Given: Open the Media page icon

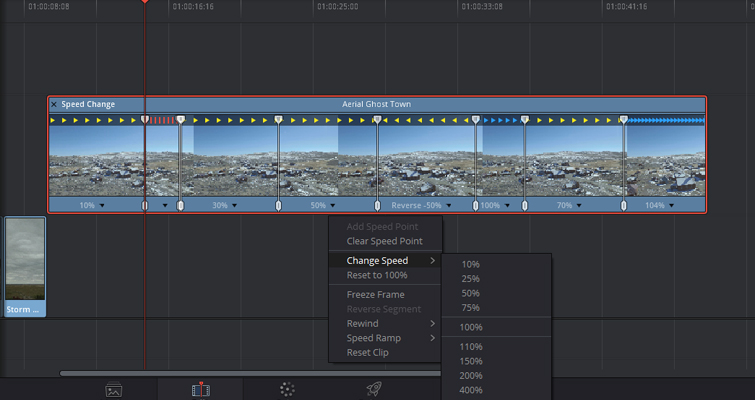Looking at the screenshot, I should [x=114, y=390].
